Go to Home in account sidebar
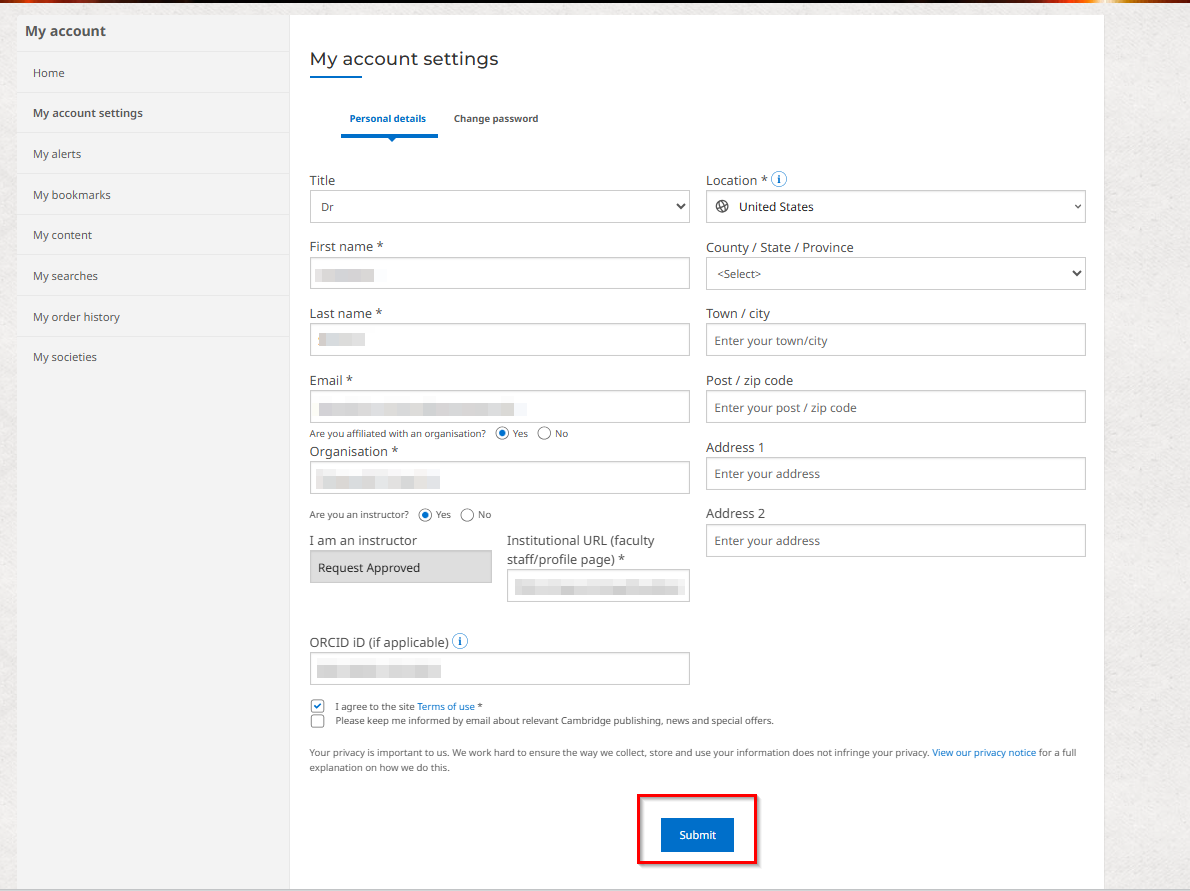 pyautogui.click(x=153, y=73)
